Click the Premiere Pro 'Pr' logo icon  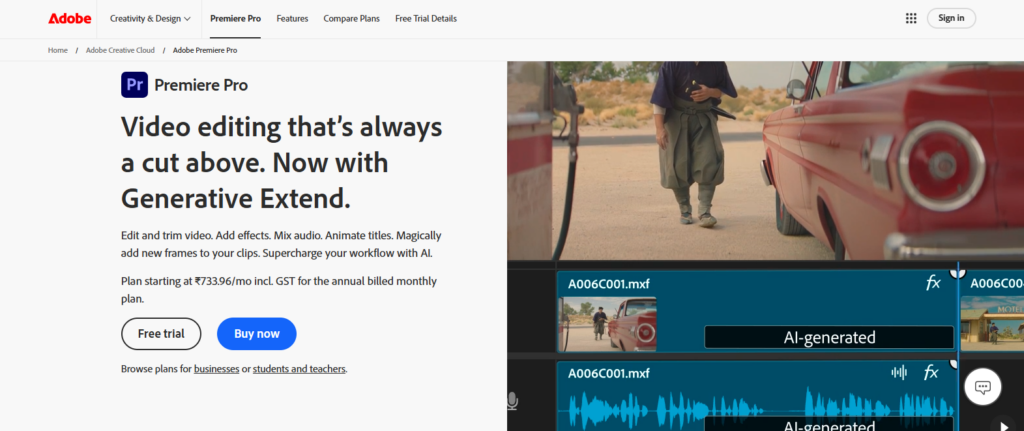134,85
